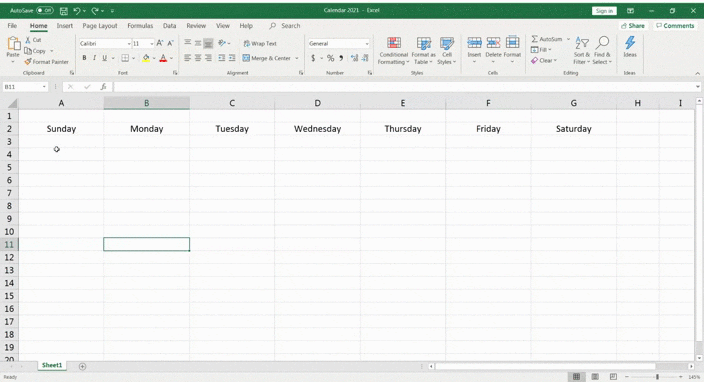Switch to the Page Layout tab

tap(100, 26)
